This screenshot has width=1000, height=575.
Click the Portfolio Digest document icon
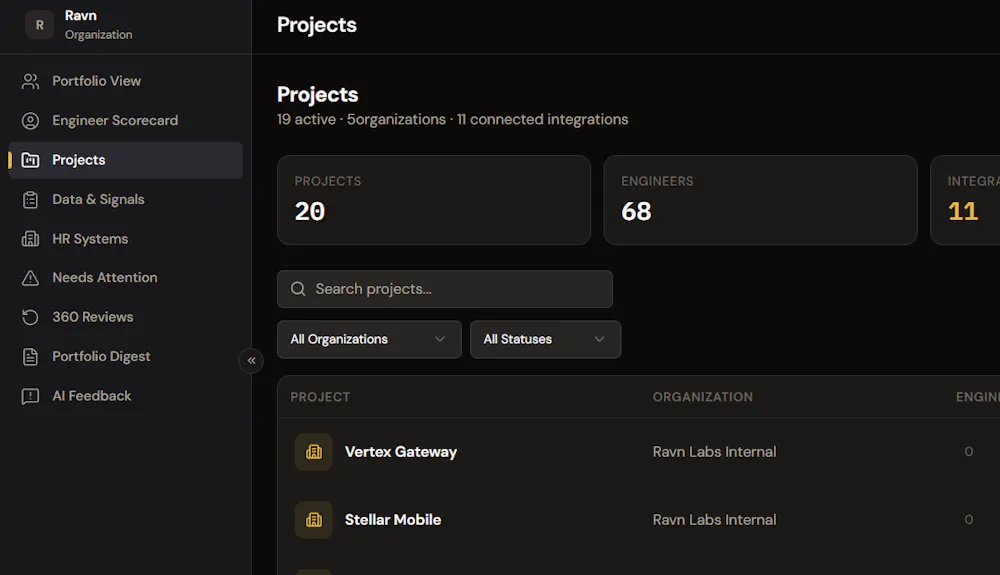pos(30,356)
